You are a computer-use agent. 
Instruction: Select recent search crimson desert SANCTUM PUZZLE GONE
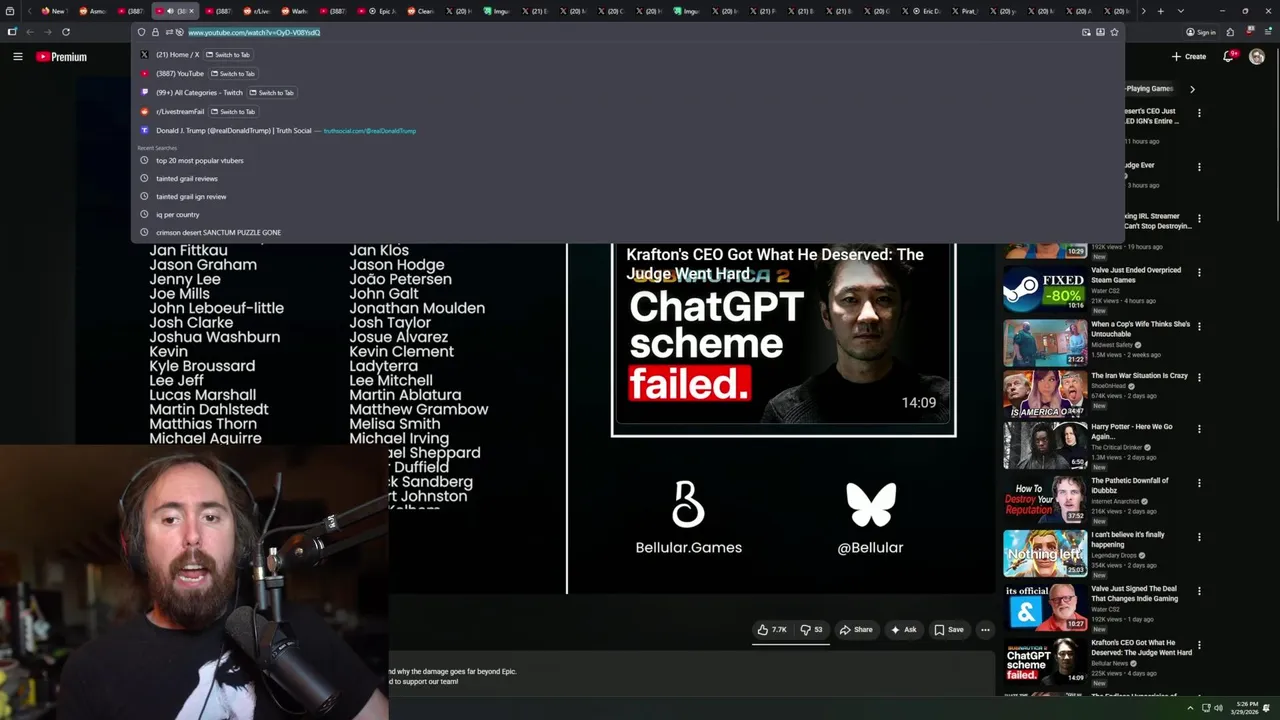point(628,232)
